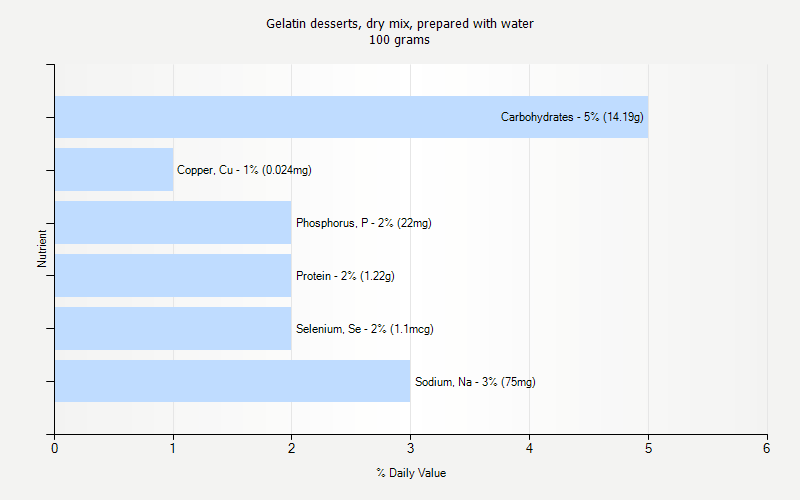Select the 'Protein - 2% (1.22g)' label
This screenshot has height=500, width=800.
click(x=345, y=276)
